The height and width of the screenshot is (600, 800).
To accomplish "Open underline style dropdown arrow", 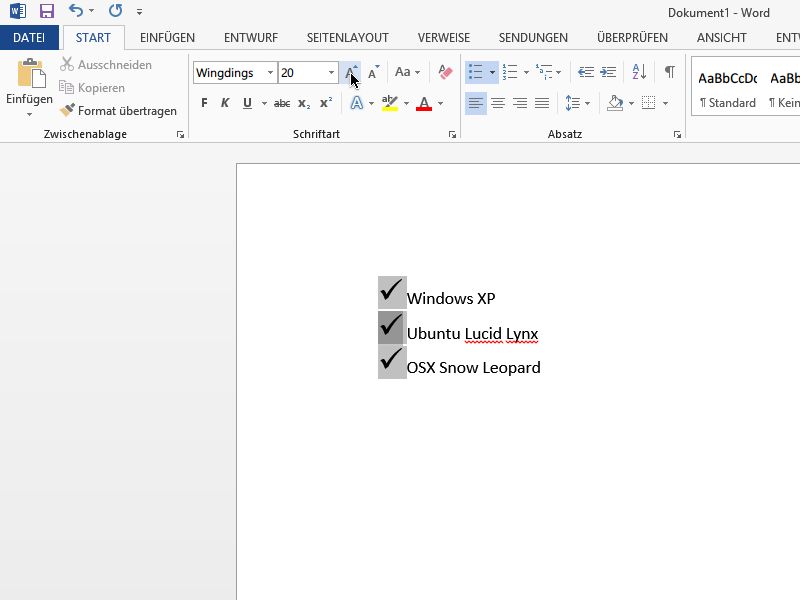I will click(x=264, y=104).
